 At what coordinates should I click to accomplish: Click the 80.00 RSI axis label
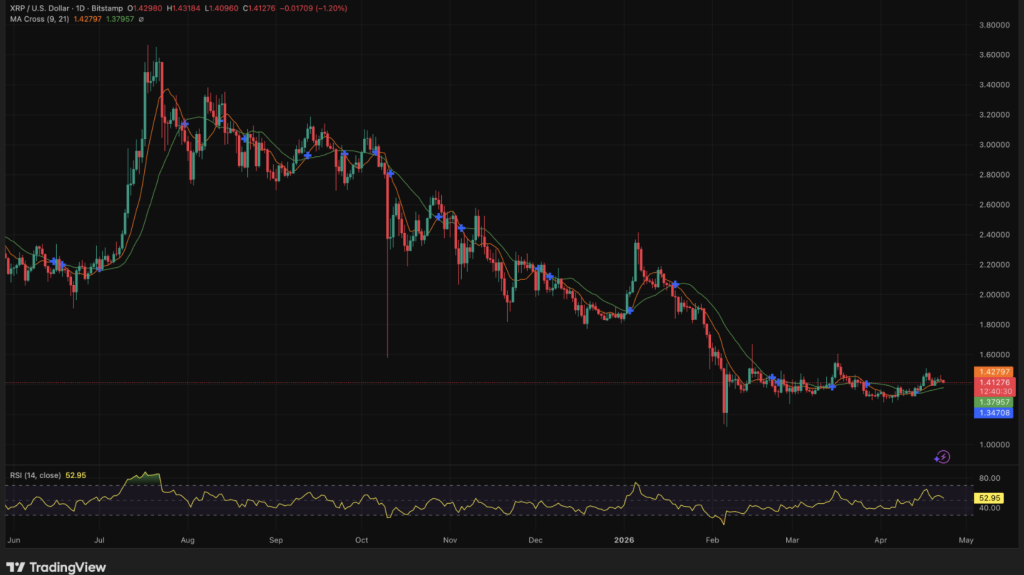click(989, 478)
